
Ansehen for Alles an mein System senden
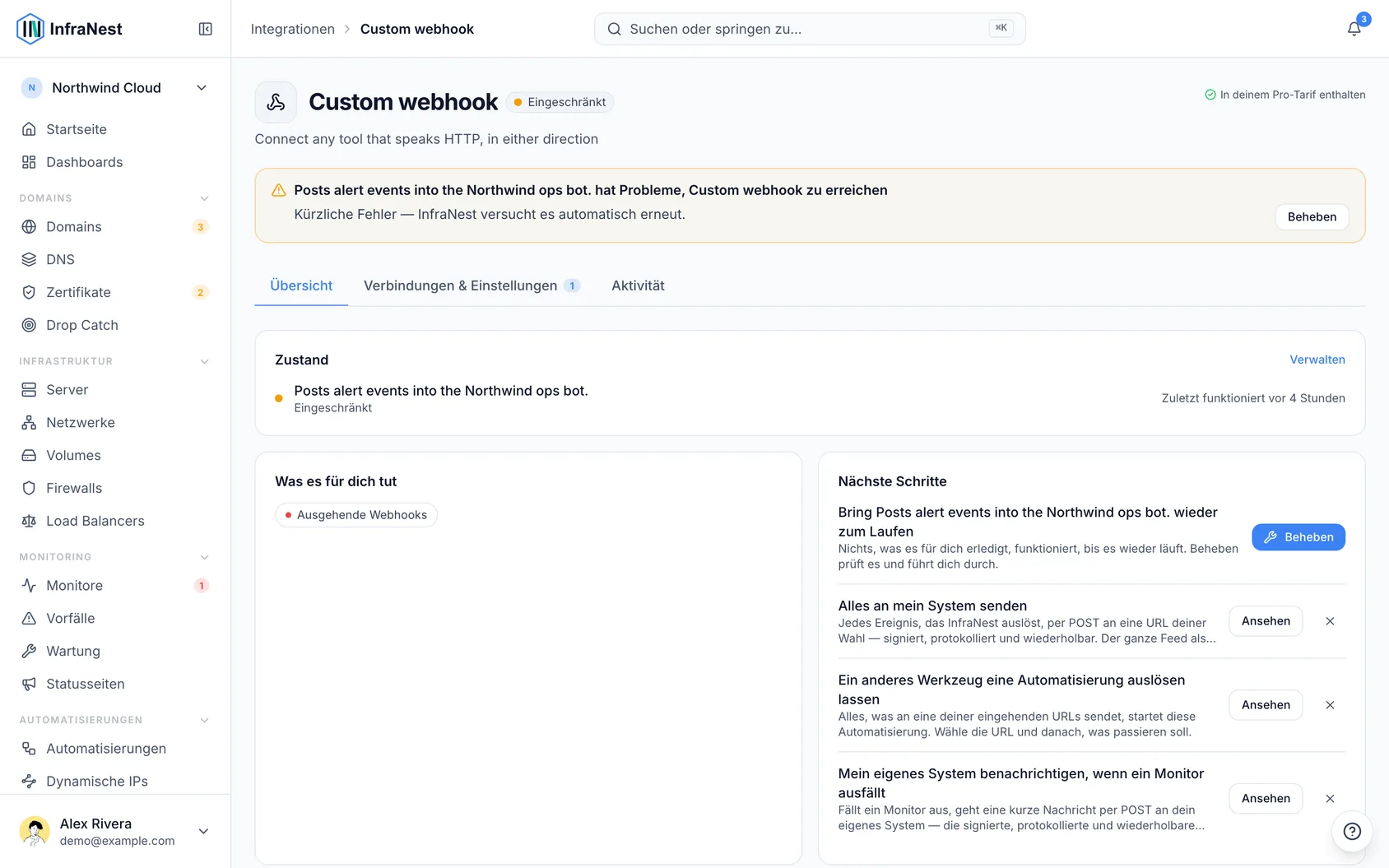click(x=1266, y=621)
